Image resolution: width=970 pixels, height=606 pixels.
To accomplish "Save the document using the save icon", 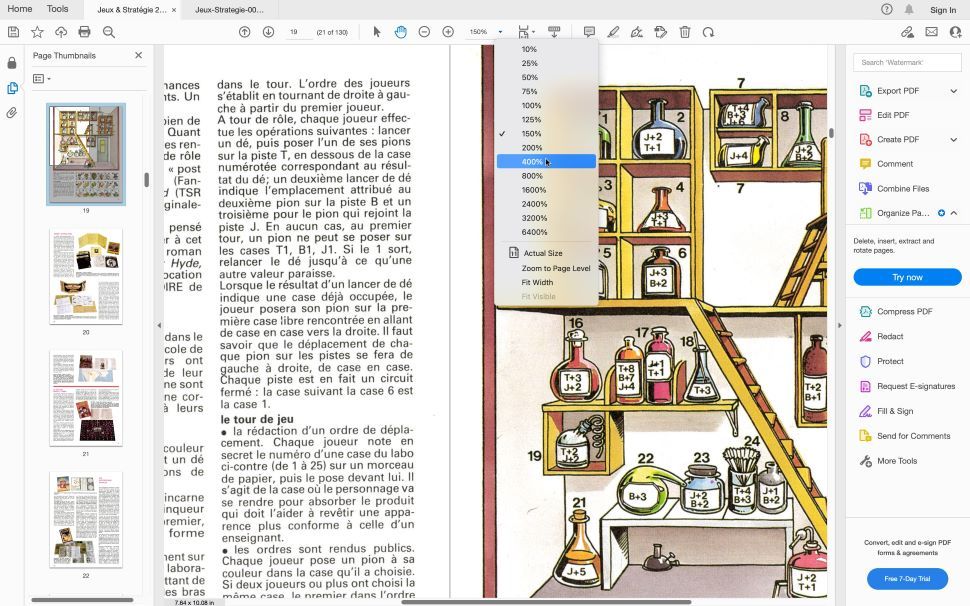I will click(x=13, y=31).
